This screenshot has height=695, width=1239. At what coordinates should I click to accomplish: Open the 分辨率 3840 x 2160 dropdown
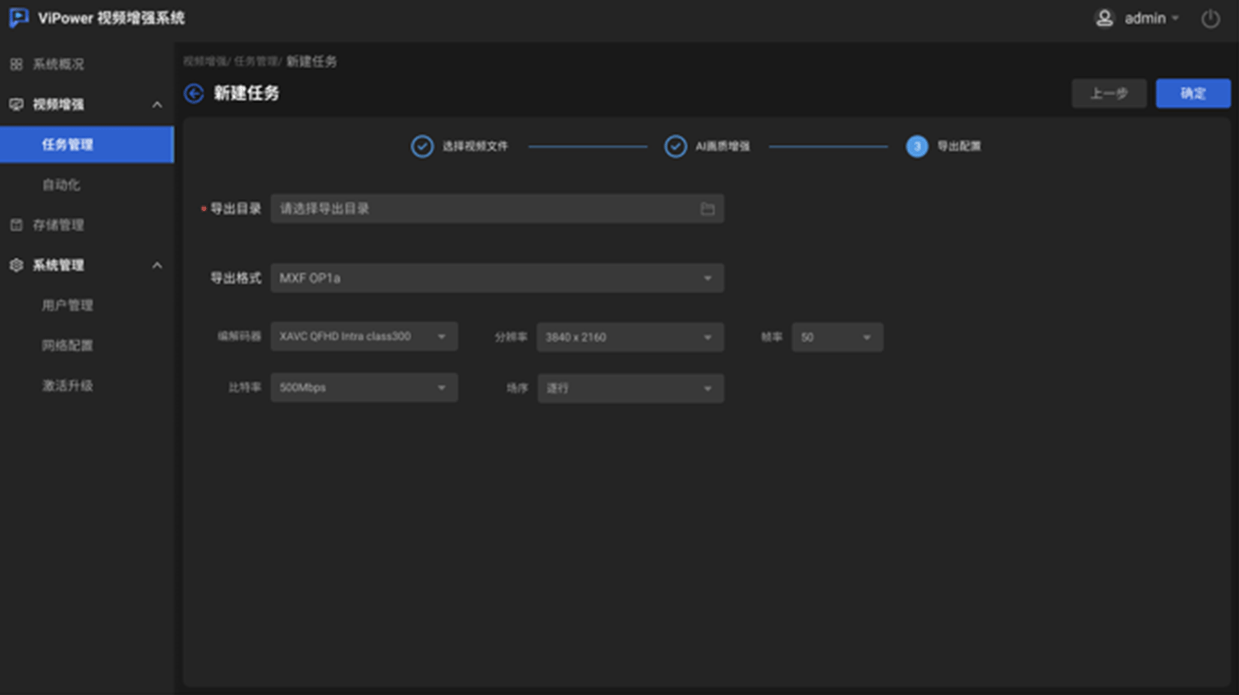pyautogui.click(x=630, y=337)
